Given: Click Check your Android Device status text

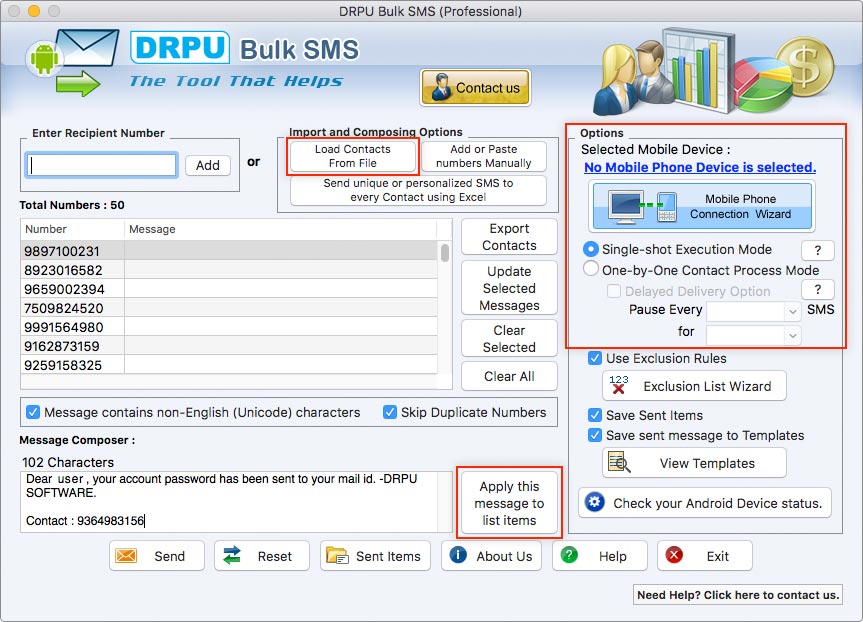Looking at the screenshot, I should pyautogui.click(x=718, y=503).
